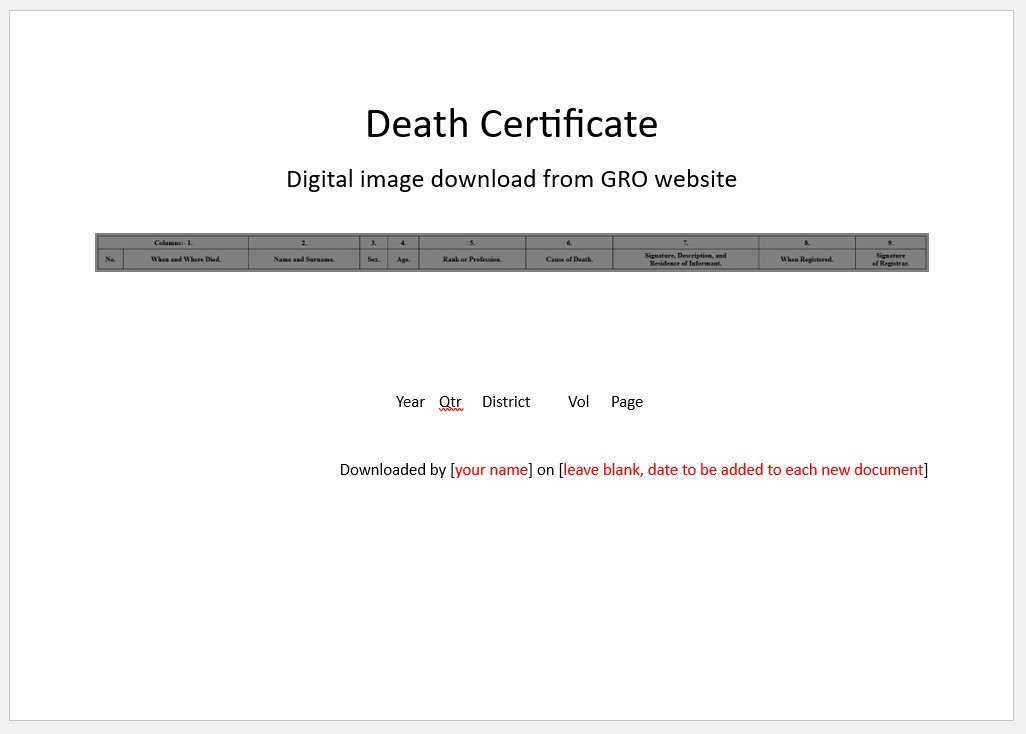Place cursor on the word 'District'
Viewport: 1026px width, 734px height.
coord(506,402)
